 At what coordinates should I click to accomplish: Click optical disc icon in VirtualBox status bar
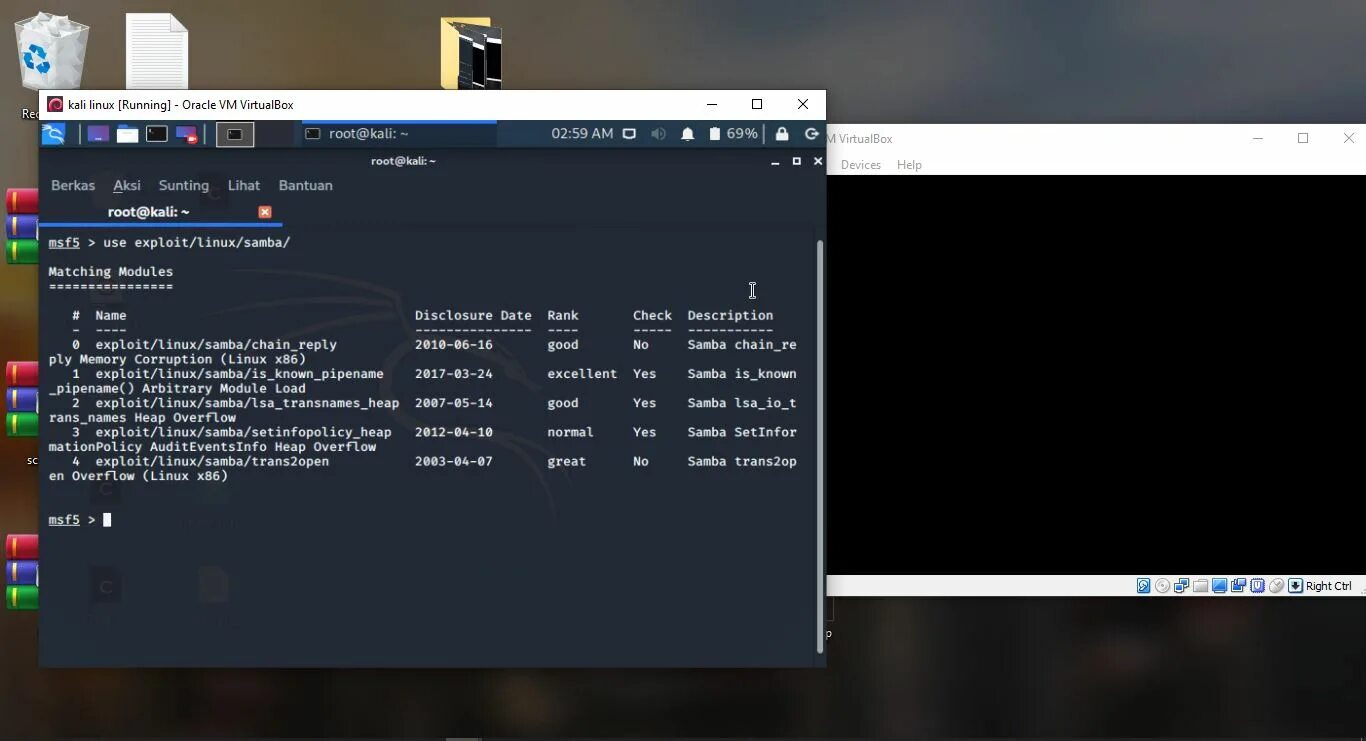coord(1162,586)
